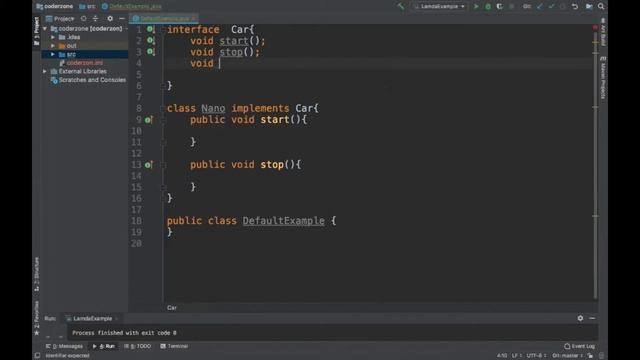Expand the src folder arrow

53,54
